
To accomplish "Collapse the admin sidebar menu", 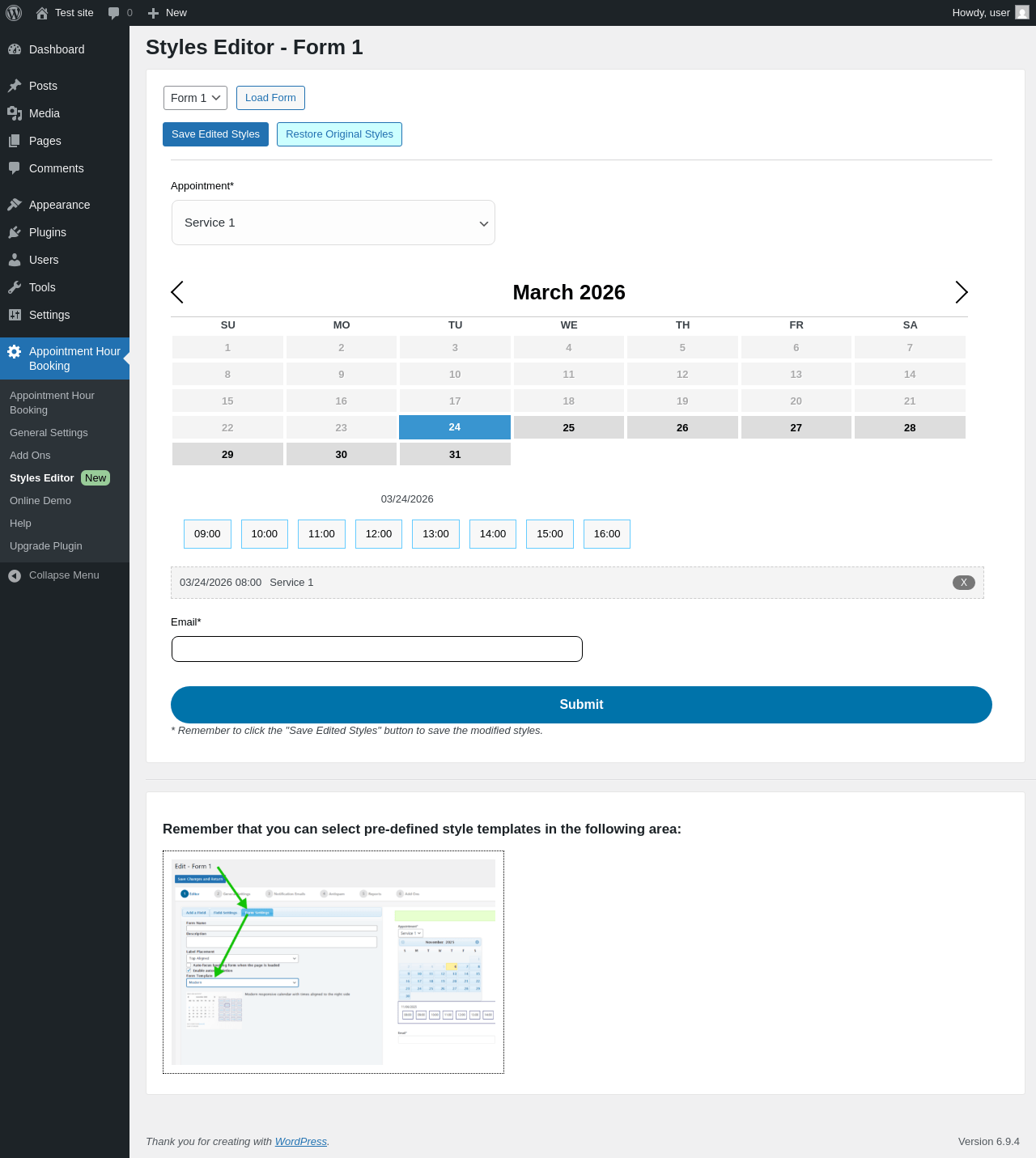I will [x=65, y=575].
